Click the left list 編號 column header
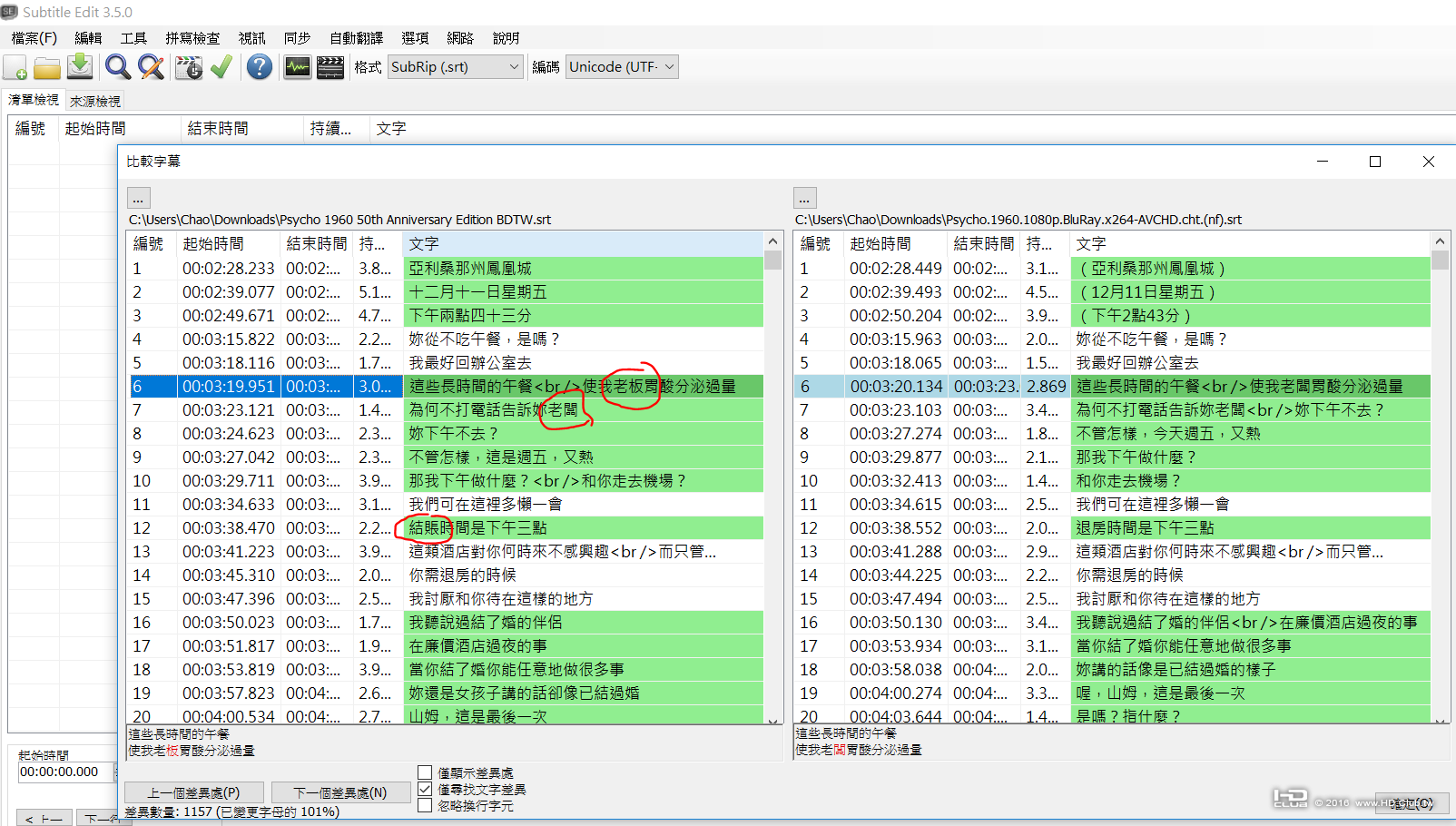 pyautogui.click(x=152, y=243)
